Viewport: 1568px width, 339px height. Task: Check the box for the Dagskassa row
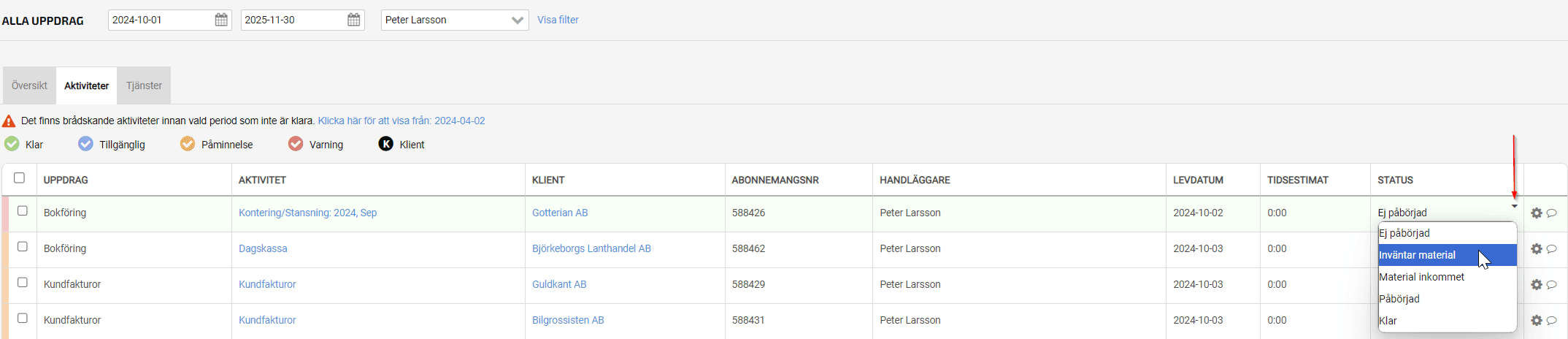[23, 247]
